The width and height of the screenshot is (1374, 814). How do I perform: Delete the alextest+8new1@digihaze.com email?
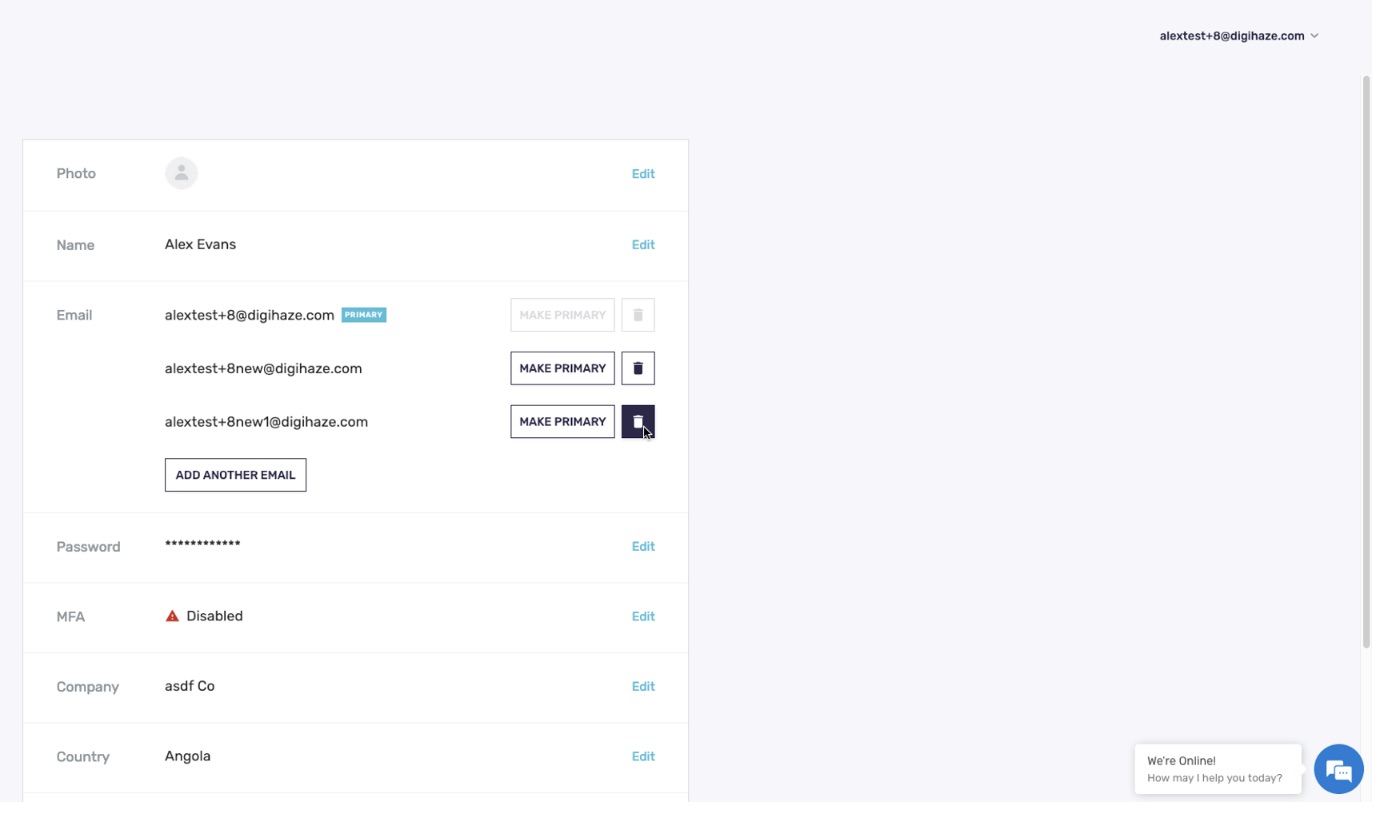[x=637, y=421]
